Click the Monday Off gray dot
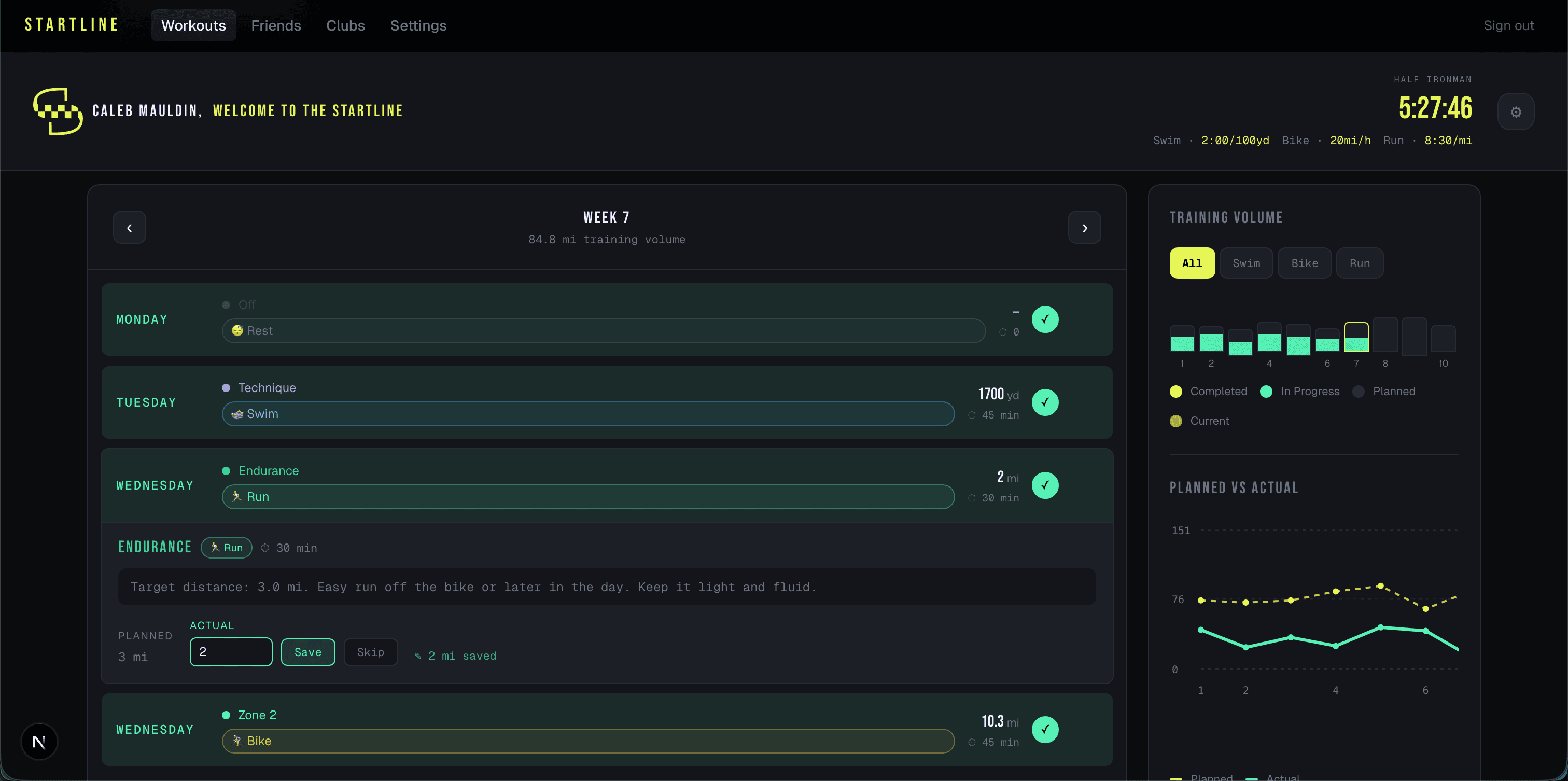The width and height of the screenshot is (1568, 781). pyautogui.click(x=226, y=305)
